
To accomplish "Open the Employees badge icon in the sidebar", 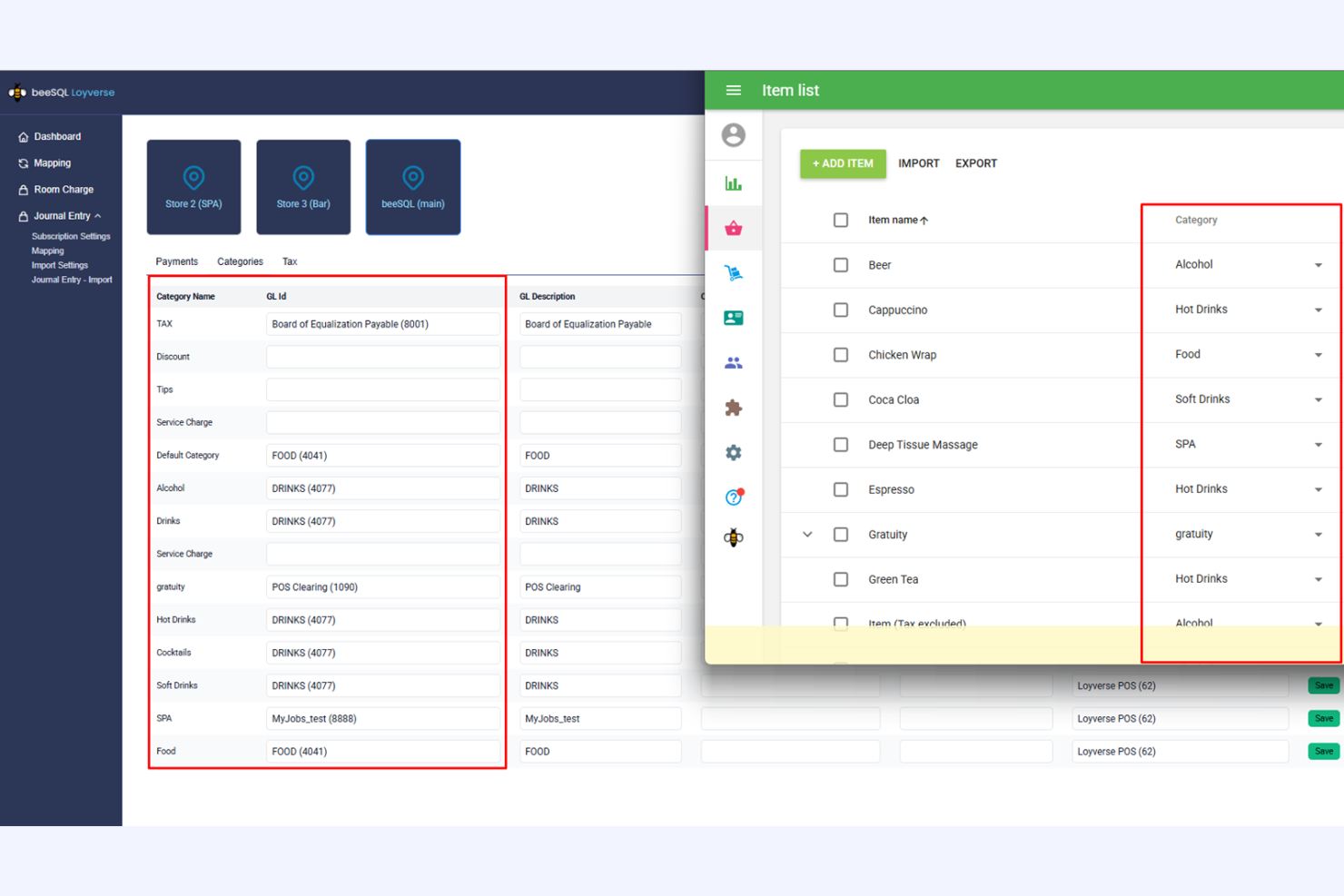I will point(734,317).
